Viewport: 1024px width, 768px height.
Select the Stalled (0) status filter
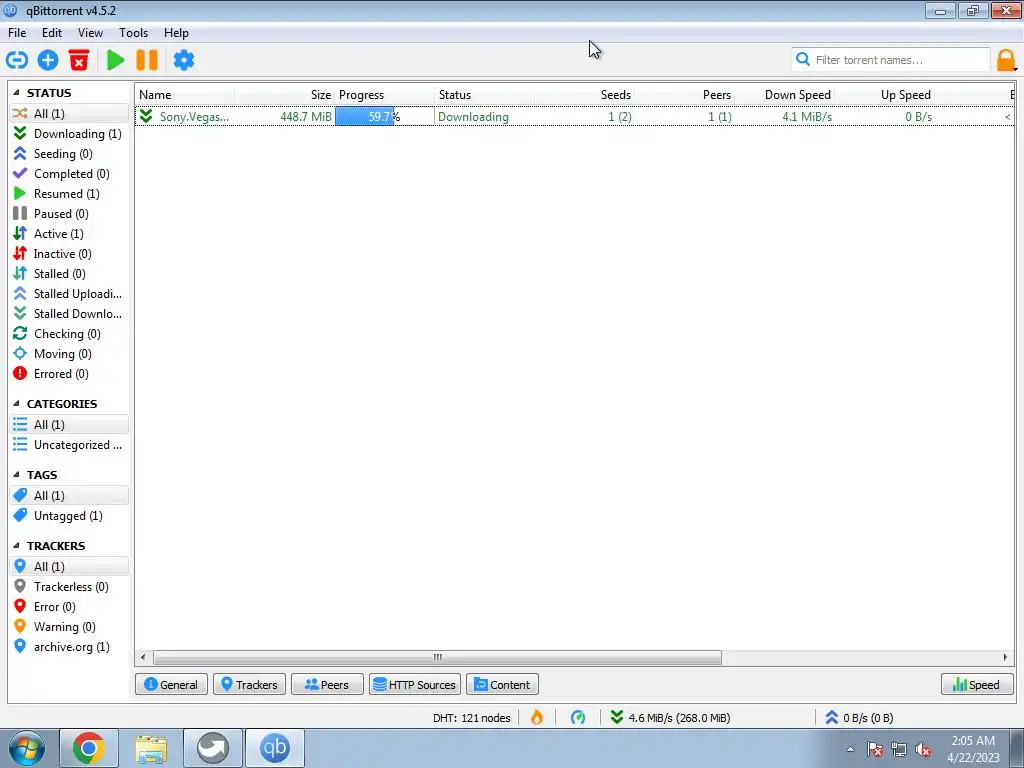(68, 274)
